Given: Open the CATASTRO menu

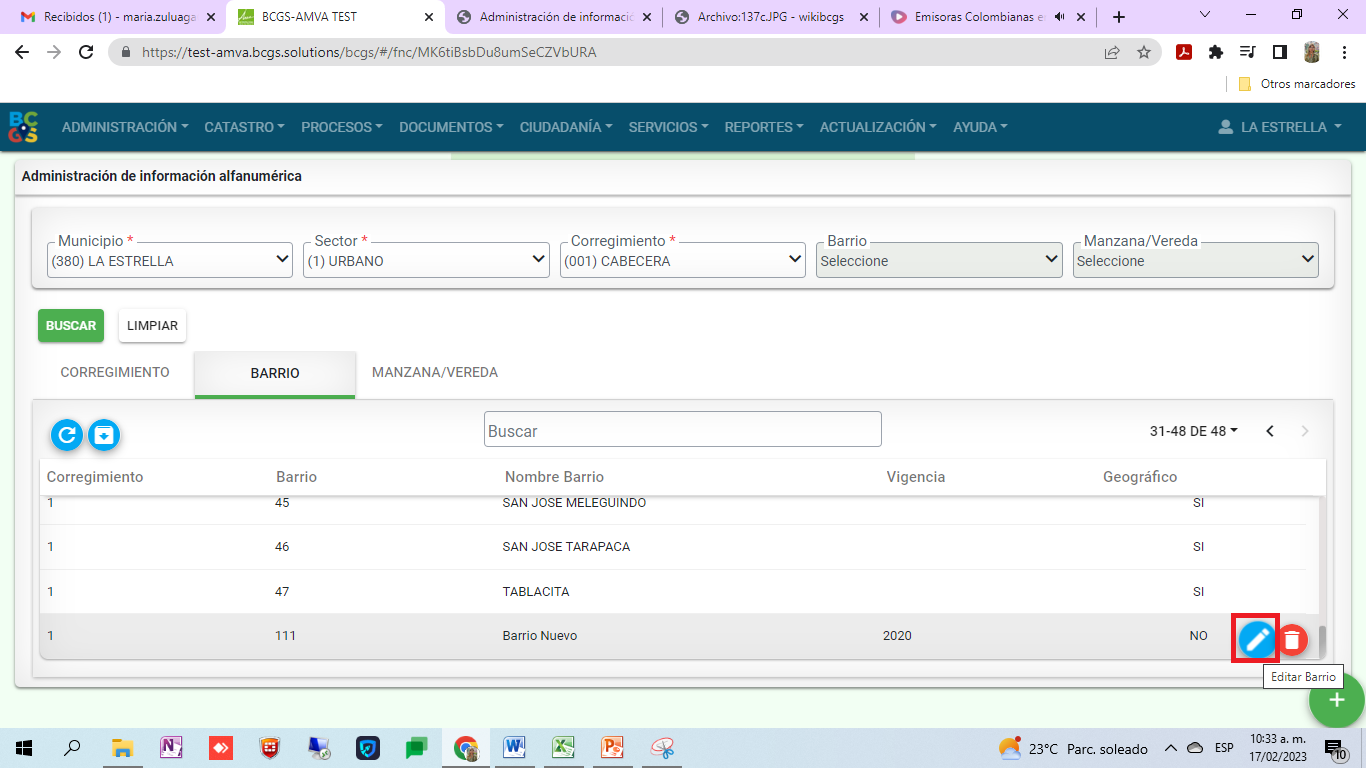Looking at the screenshot, I should click(x=244, y=127).
